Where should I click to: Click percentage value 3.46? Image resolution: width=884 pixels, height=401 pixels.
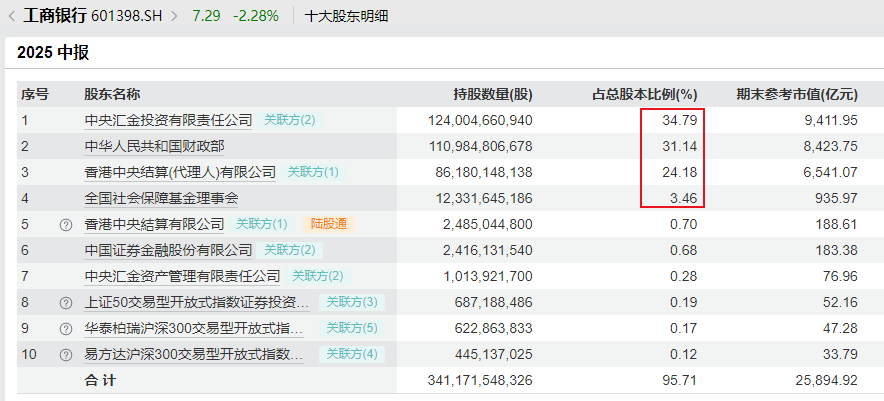click(x=684, y=198)
